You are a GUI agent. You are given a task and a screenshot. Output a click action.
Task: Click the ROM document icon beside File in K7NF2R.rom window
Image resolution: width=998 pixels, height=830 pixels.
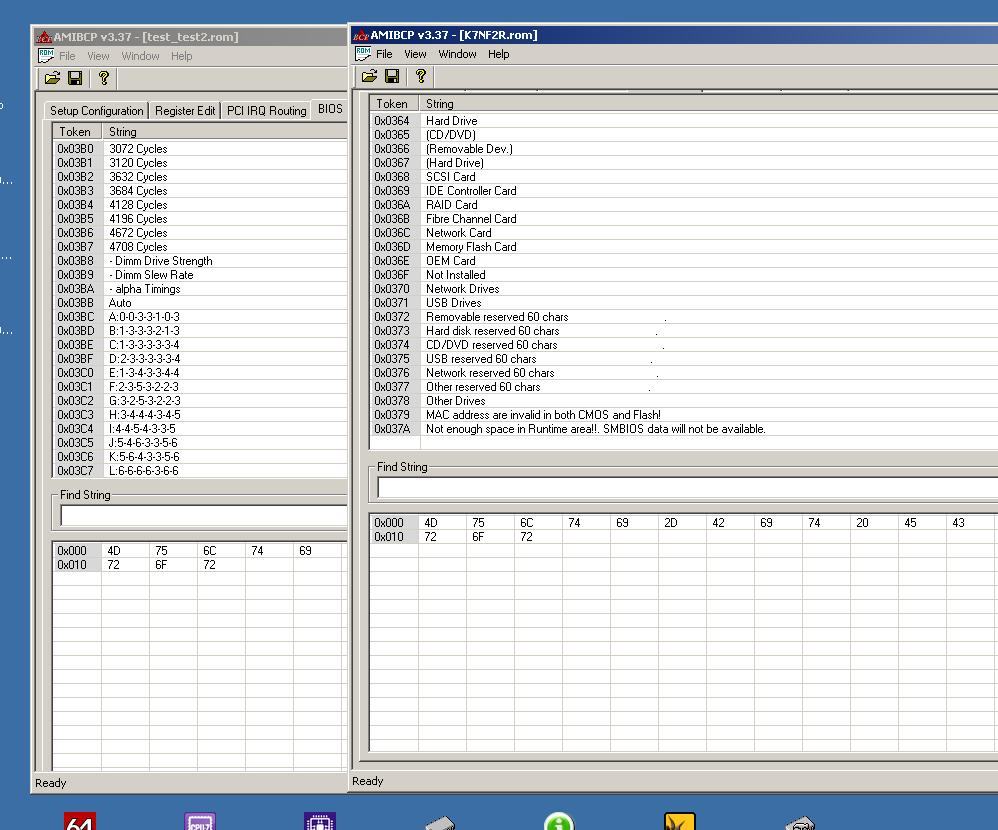pyautogui.click(x=363, y=54)
